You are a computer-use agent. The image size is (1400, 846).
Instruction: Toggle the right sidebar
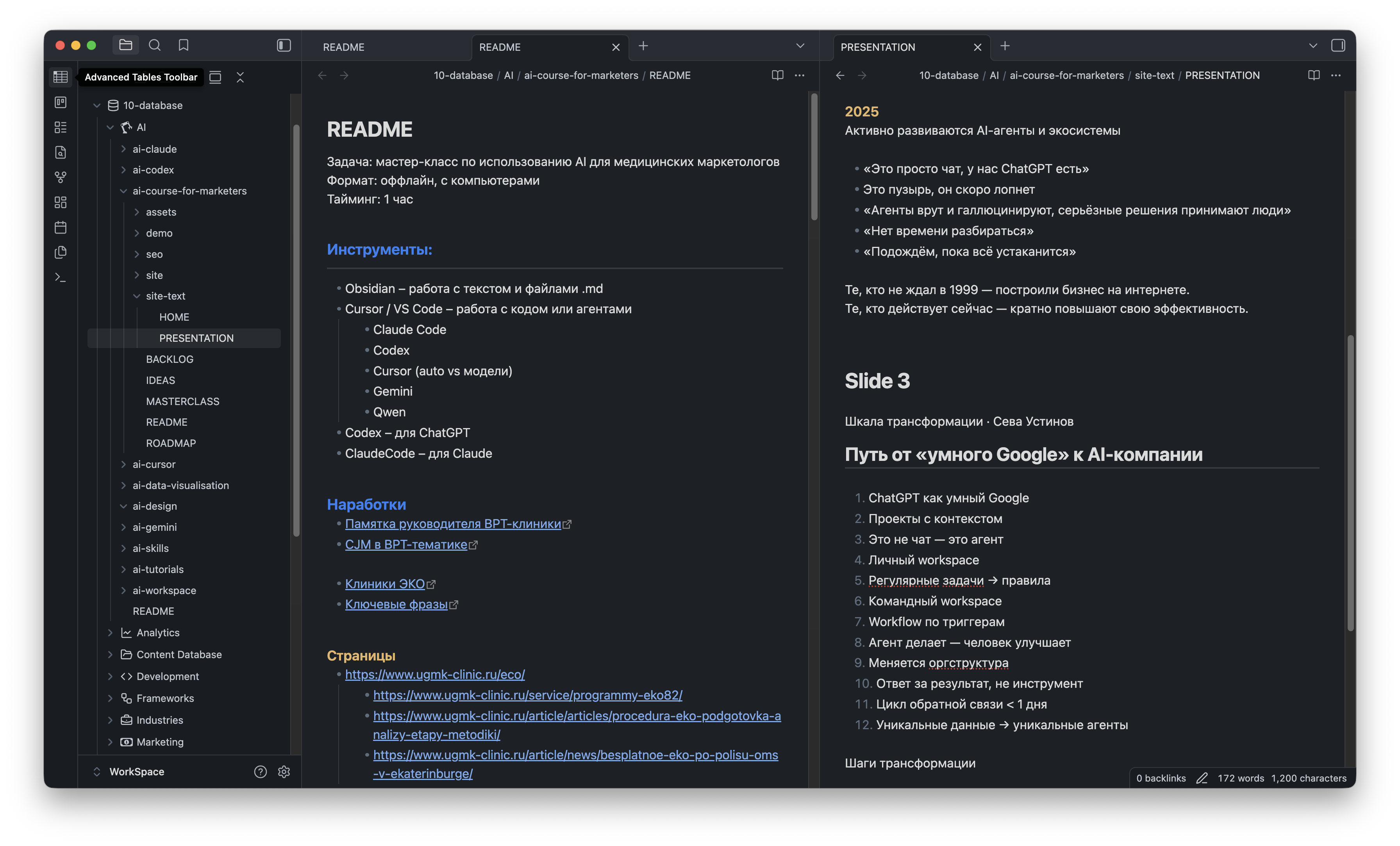point(1338,45)
